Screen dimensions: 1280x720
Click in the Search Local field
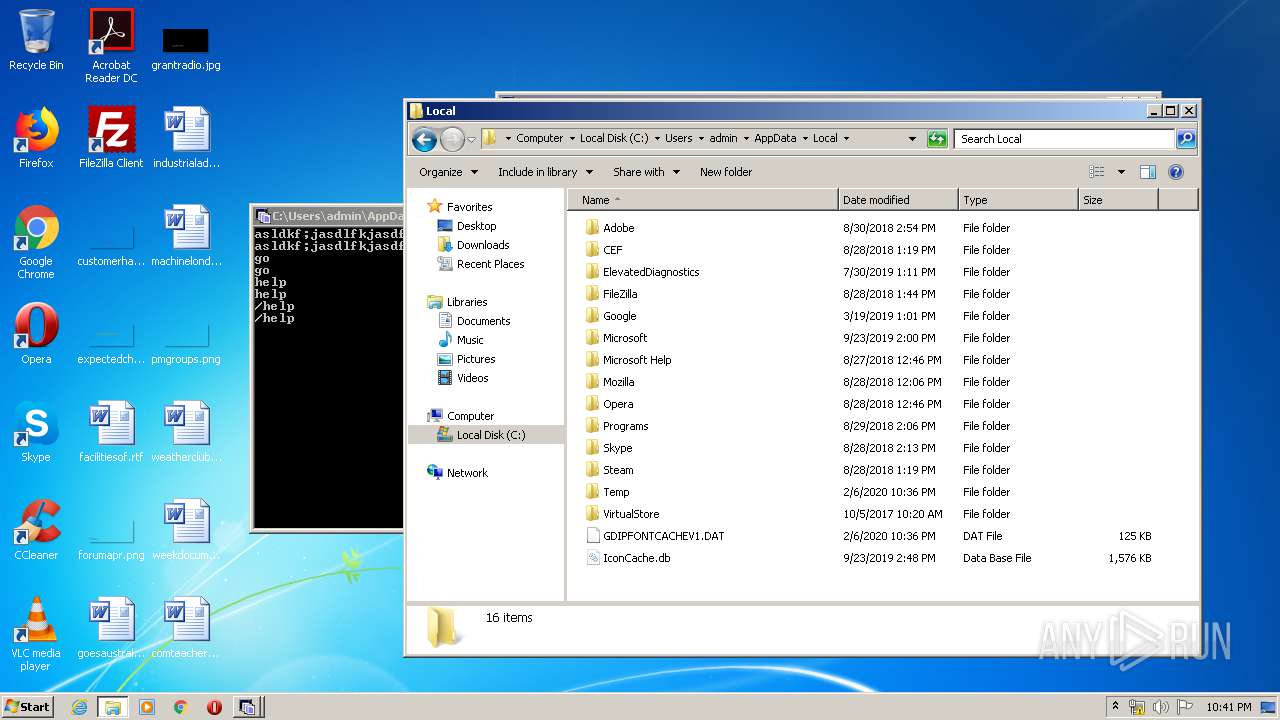1065,139
